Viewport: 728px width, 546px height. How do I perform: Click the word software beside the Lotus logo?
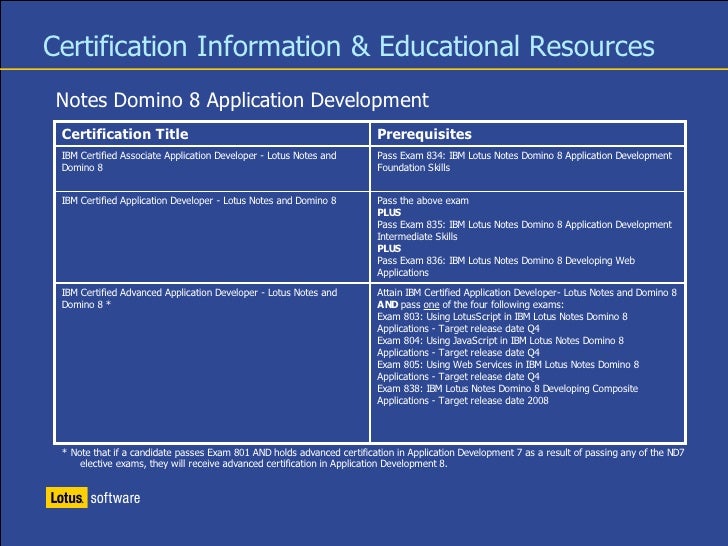115,498
